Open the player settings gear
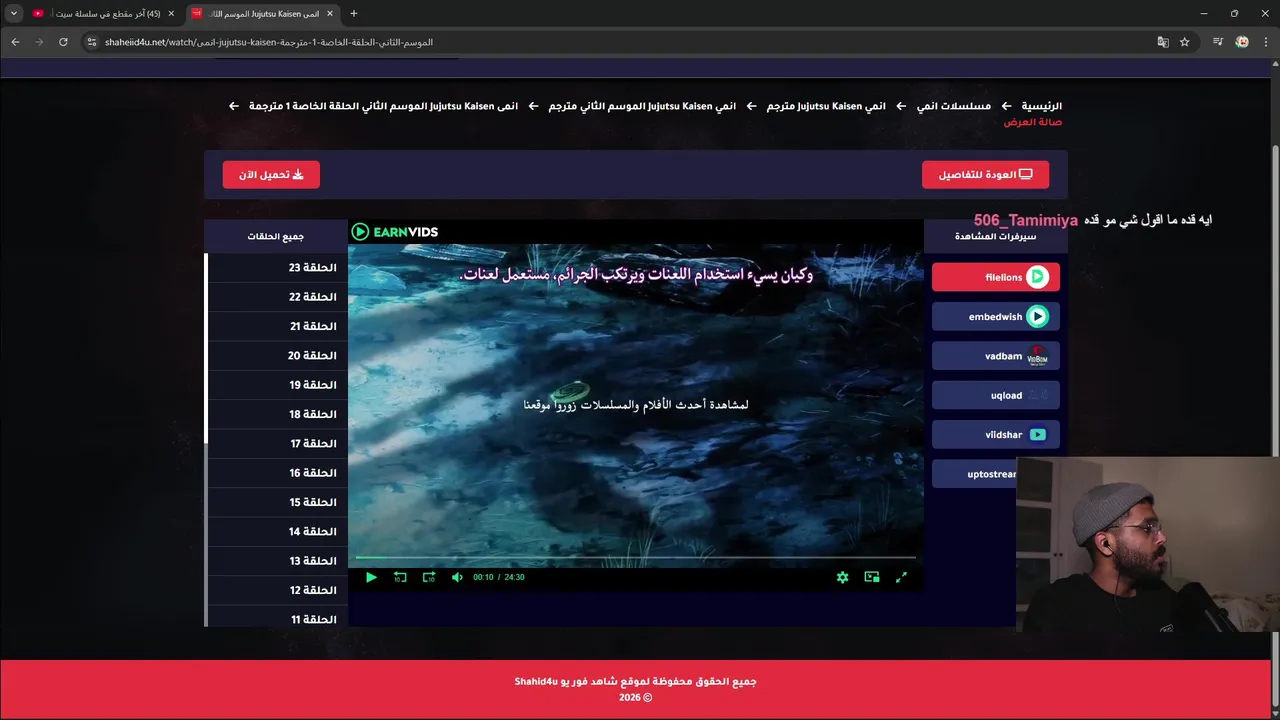1280x720 pixels. click(x=842, y=577)
